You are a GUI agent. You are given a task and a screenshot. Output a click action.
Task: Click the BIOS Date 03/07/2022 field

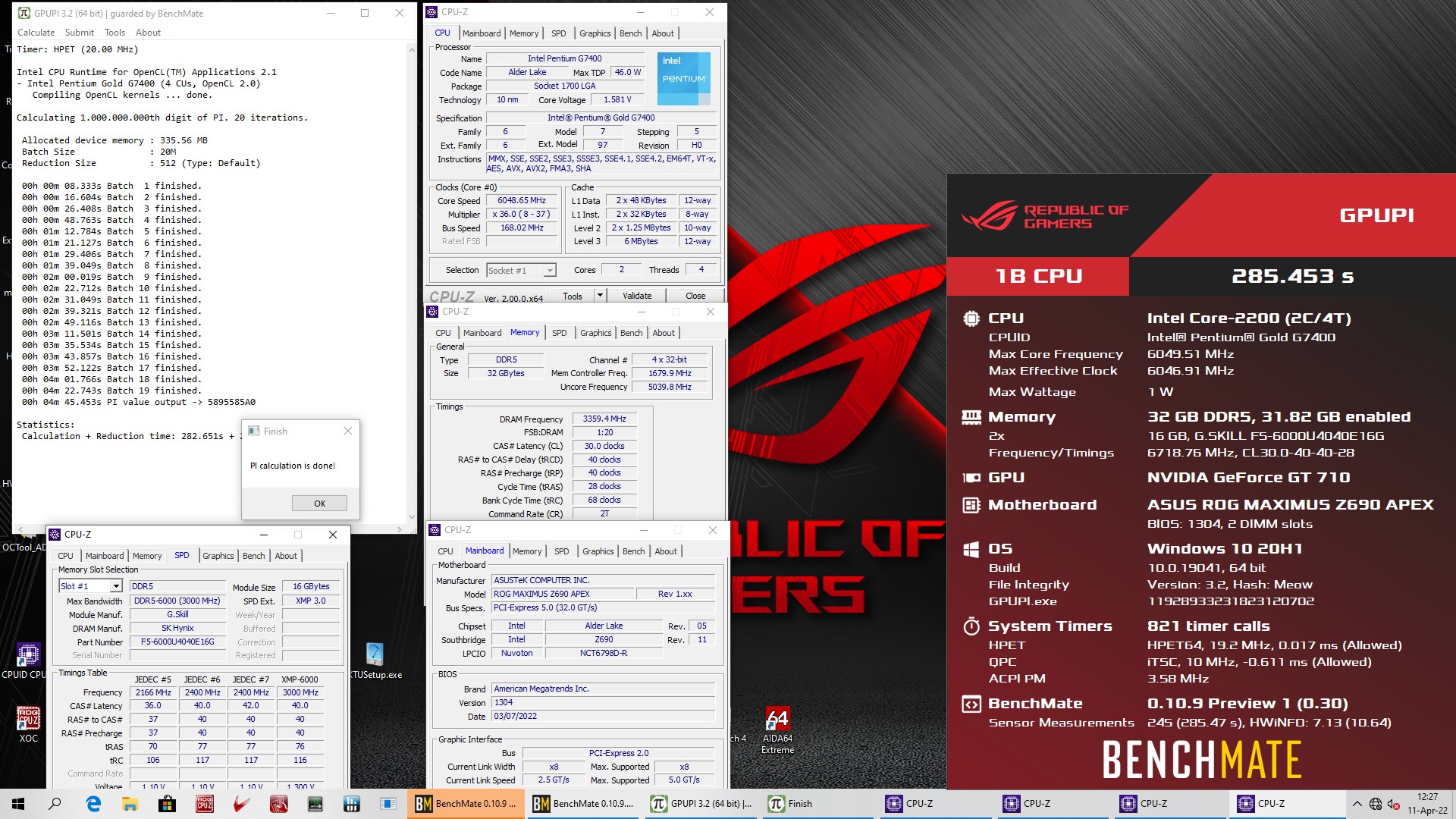tap(603, 716)
